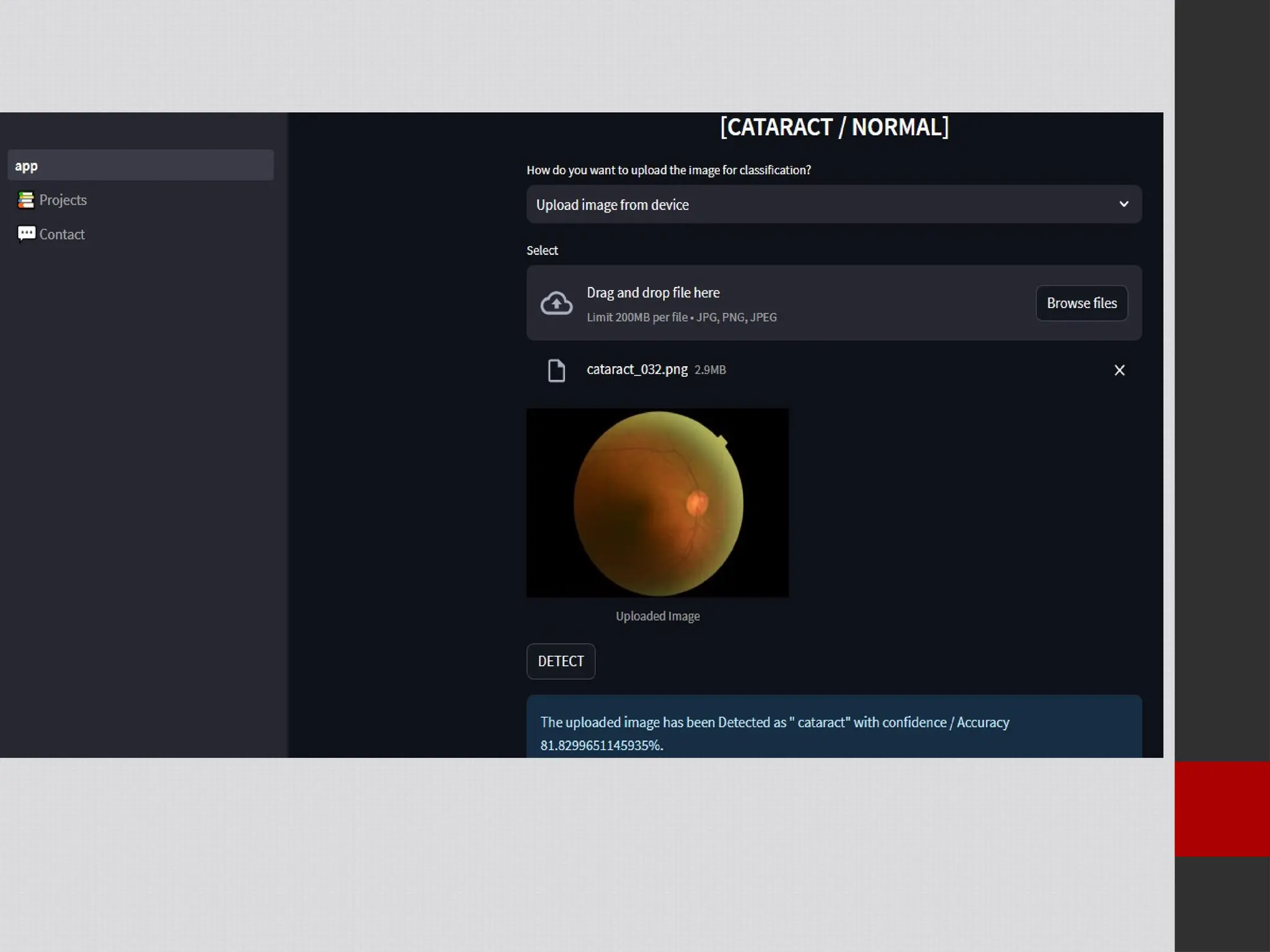Image resolution: width=1270 pixels, height=952 pixels.
Task: Click the cataract_032.png file name
Action: (x=637, y=369)
